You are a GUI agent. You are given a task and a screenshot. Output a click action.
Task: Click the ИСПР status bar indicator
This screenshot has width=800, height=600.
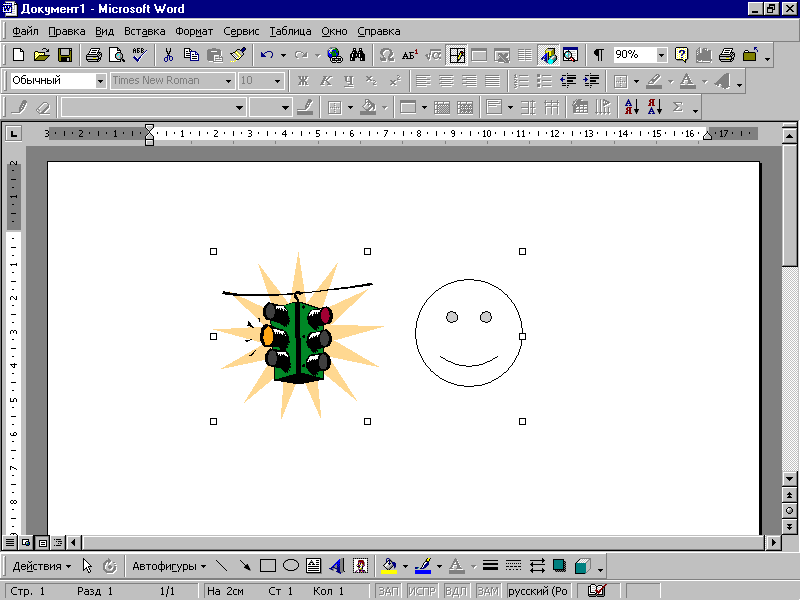(422, 591)
